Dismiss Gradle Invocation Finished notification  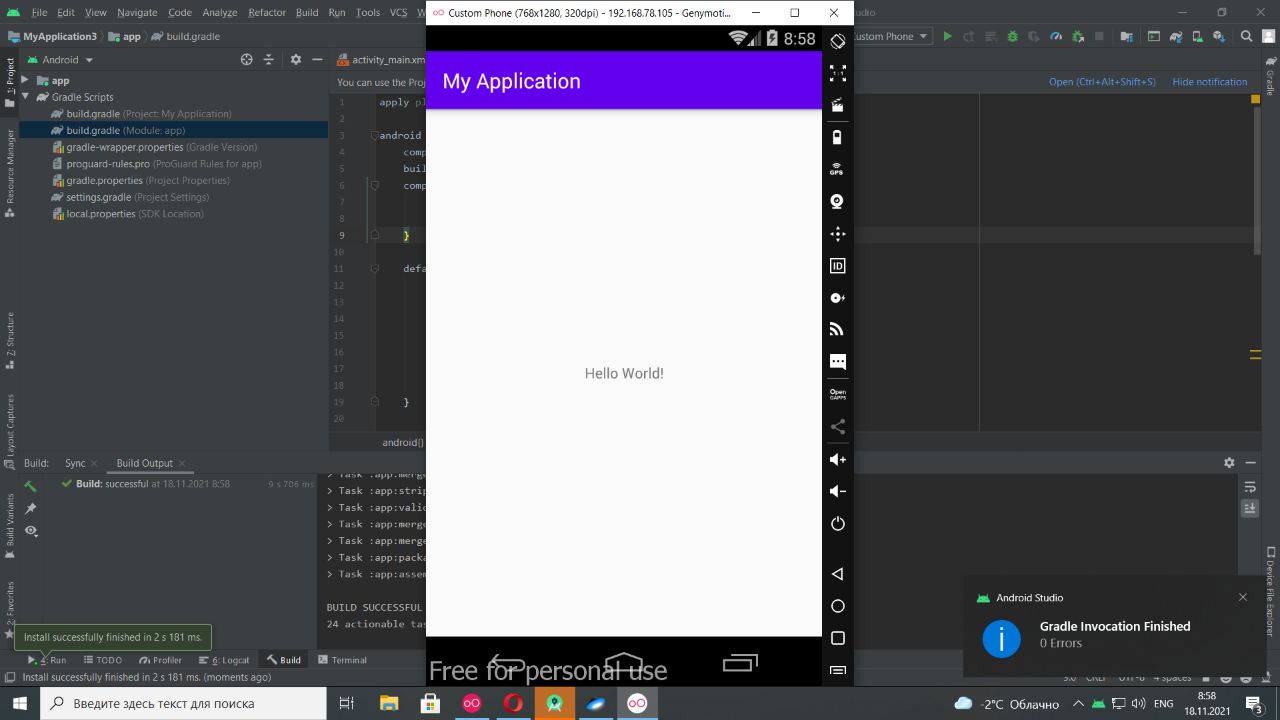[x=1243, y=597]
